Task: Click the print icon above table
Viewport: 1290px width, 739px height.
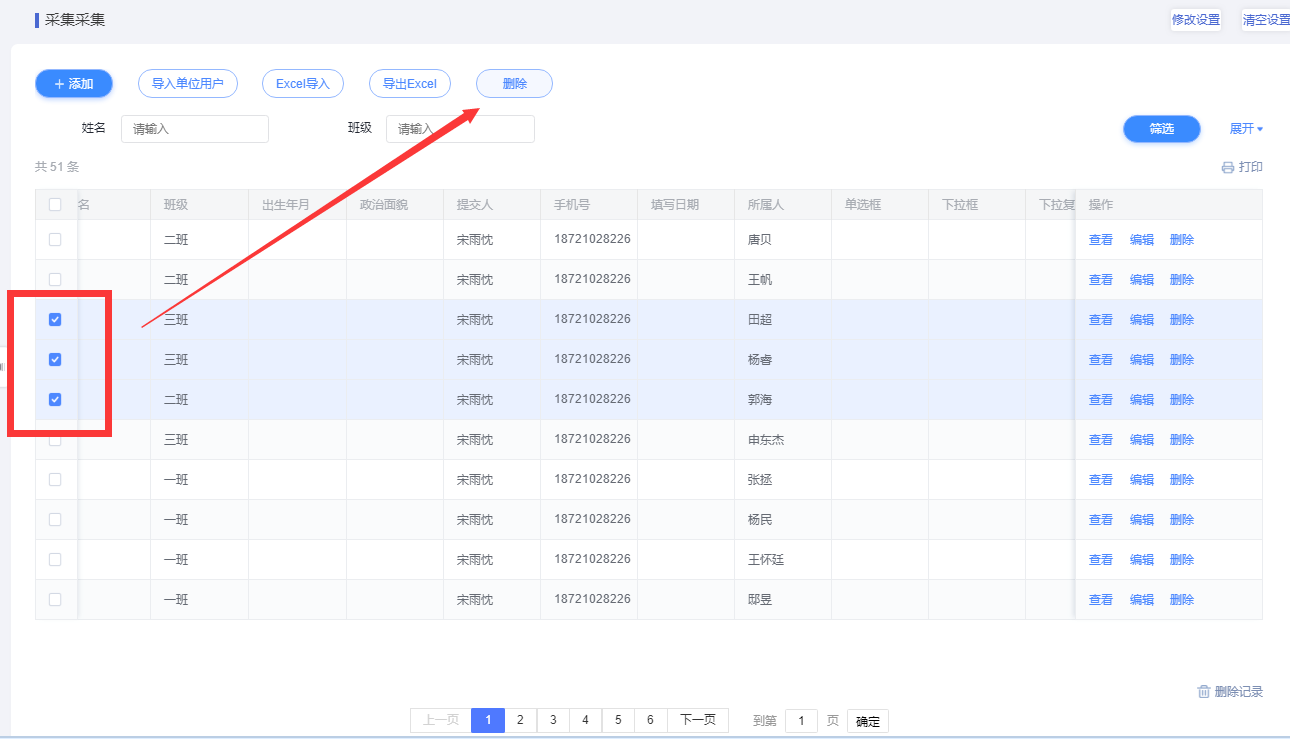Action: point(1228,168)
